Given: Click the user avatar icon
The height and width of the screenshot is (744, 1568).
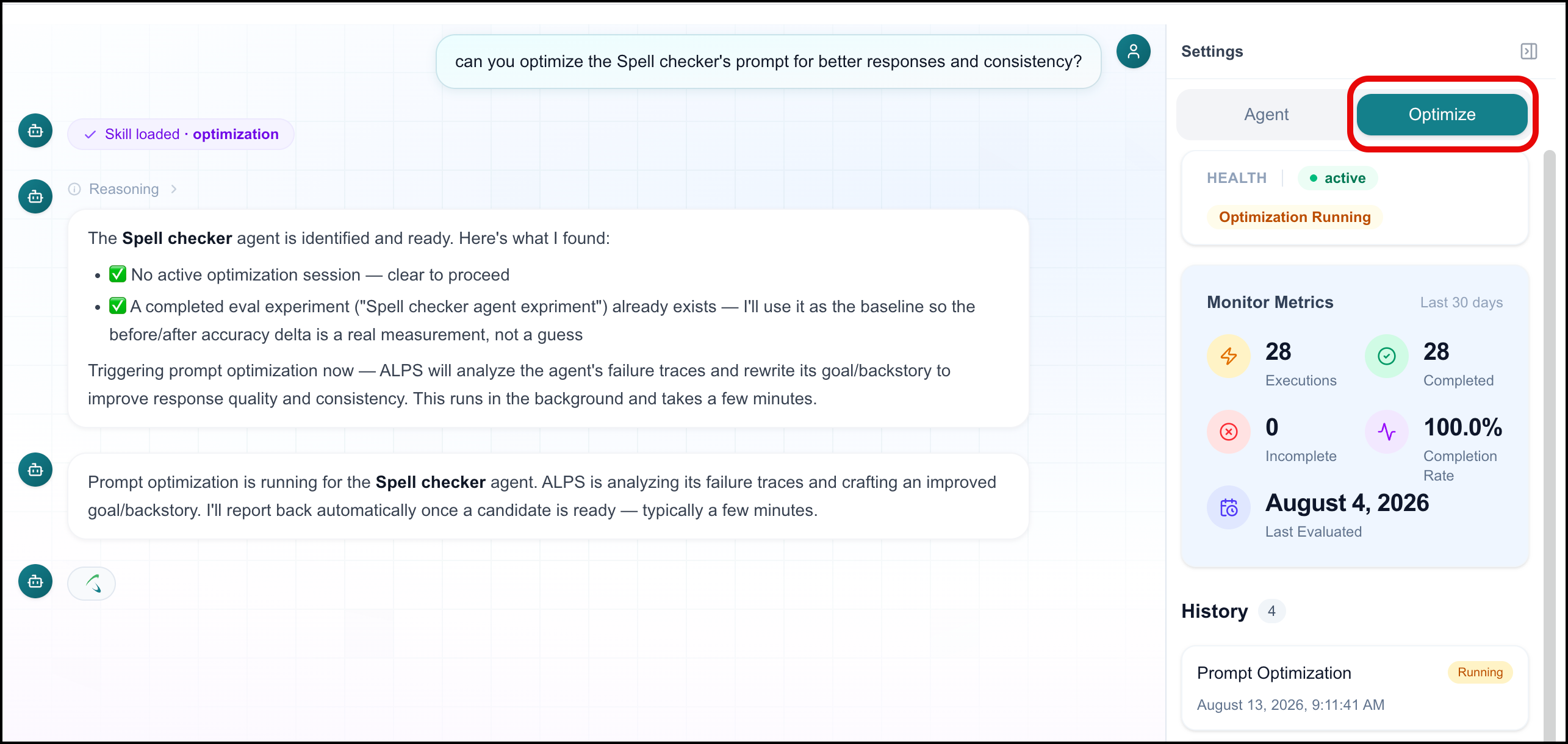Looking at the screenshot, I should click(1133, 51).
